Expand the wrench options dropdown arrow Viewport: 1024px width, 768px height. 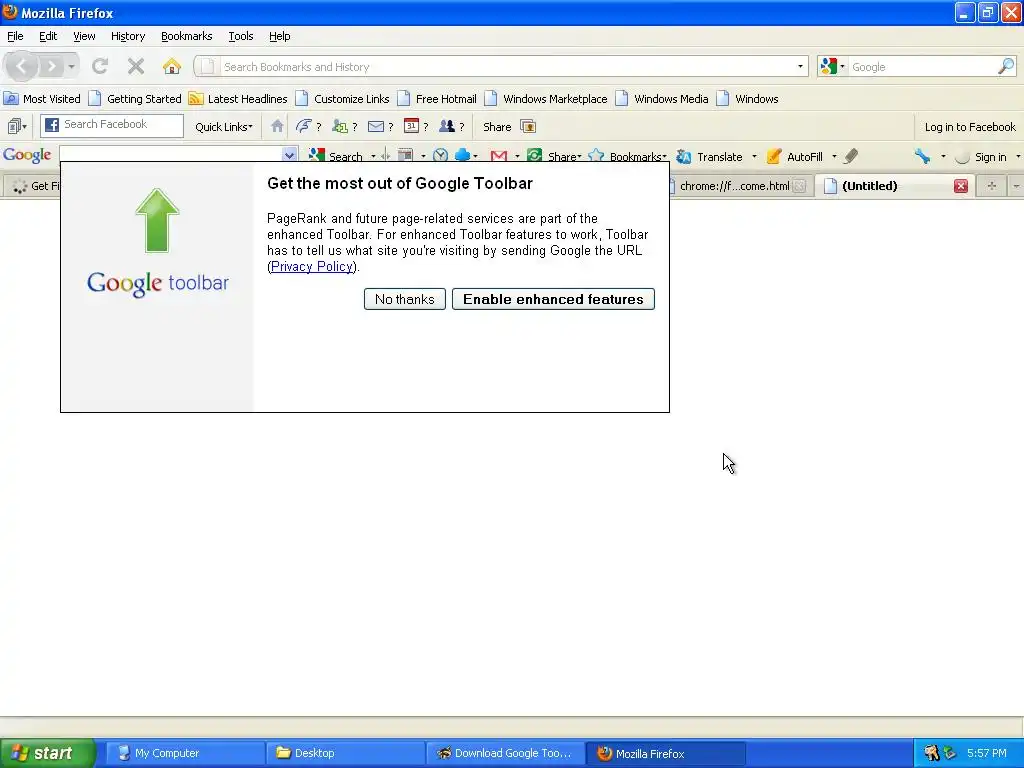pyautogui.click(x=943, y=157)
